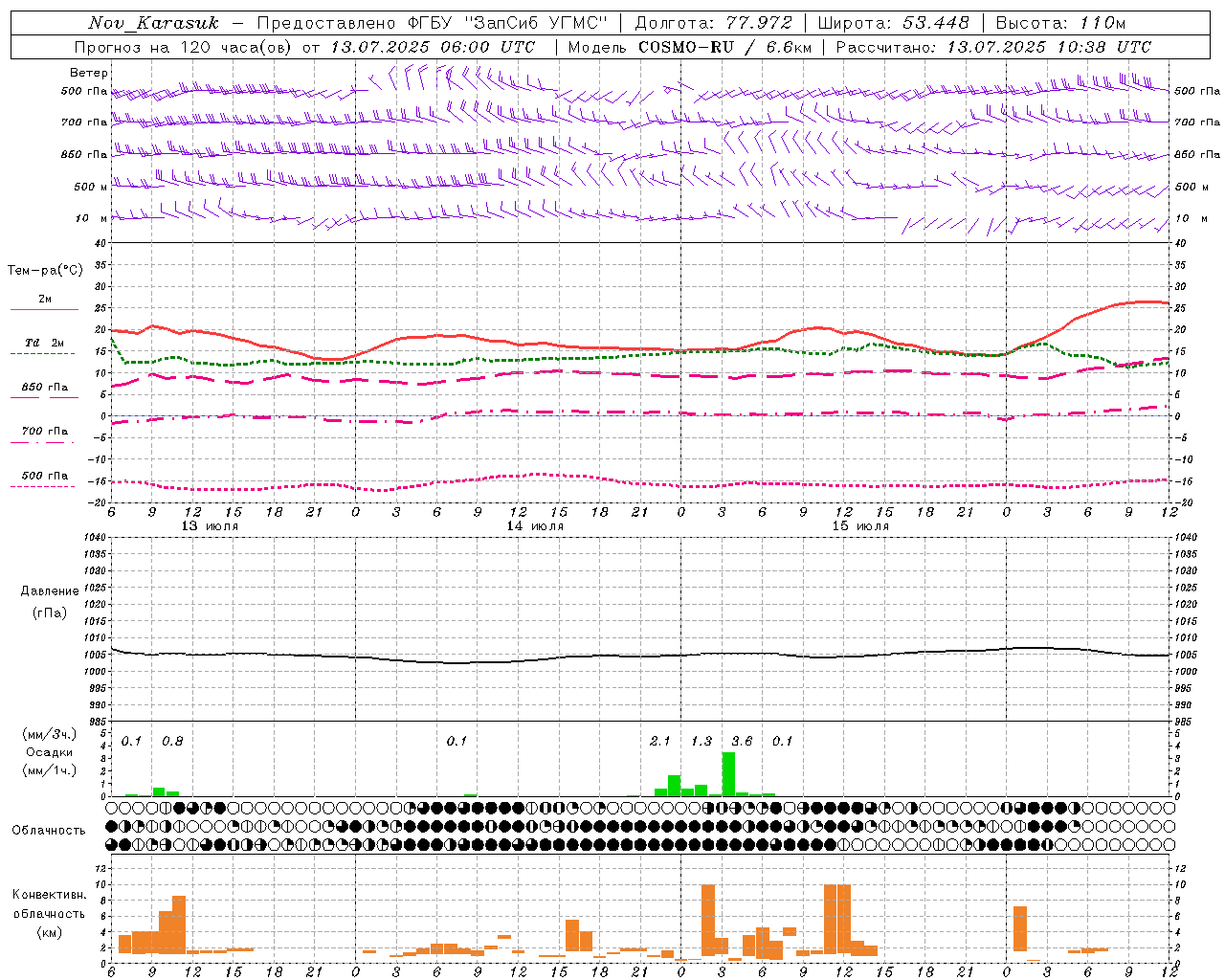The width and height of the screenshot is (1225, 980).
Task: Click the Td 2м dew point legend label
Action: [45, 343]
